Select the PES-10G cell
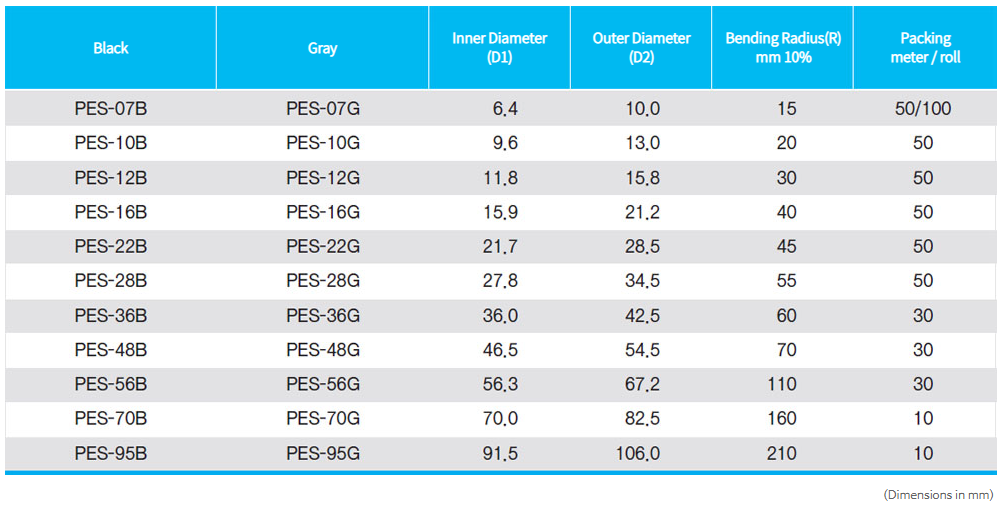This screenshot has height=508, width=1001. point(322,143)
